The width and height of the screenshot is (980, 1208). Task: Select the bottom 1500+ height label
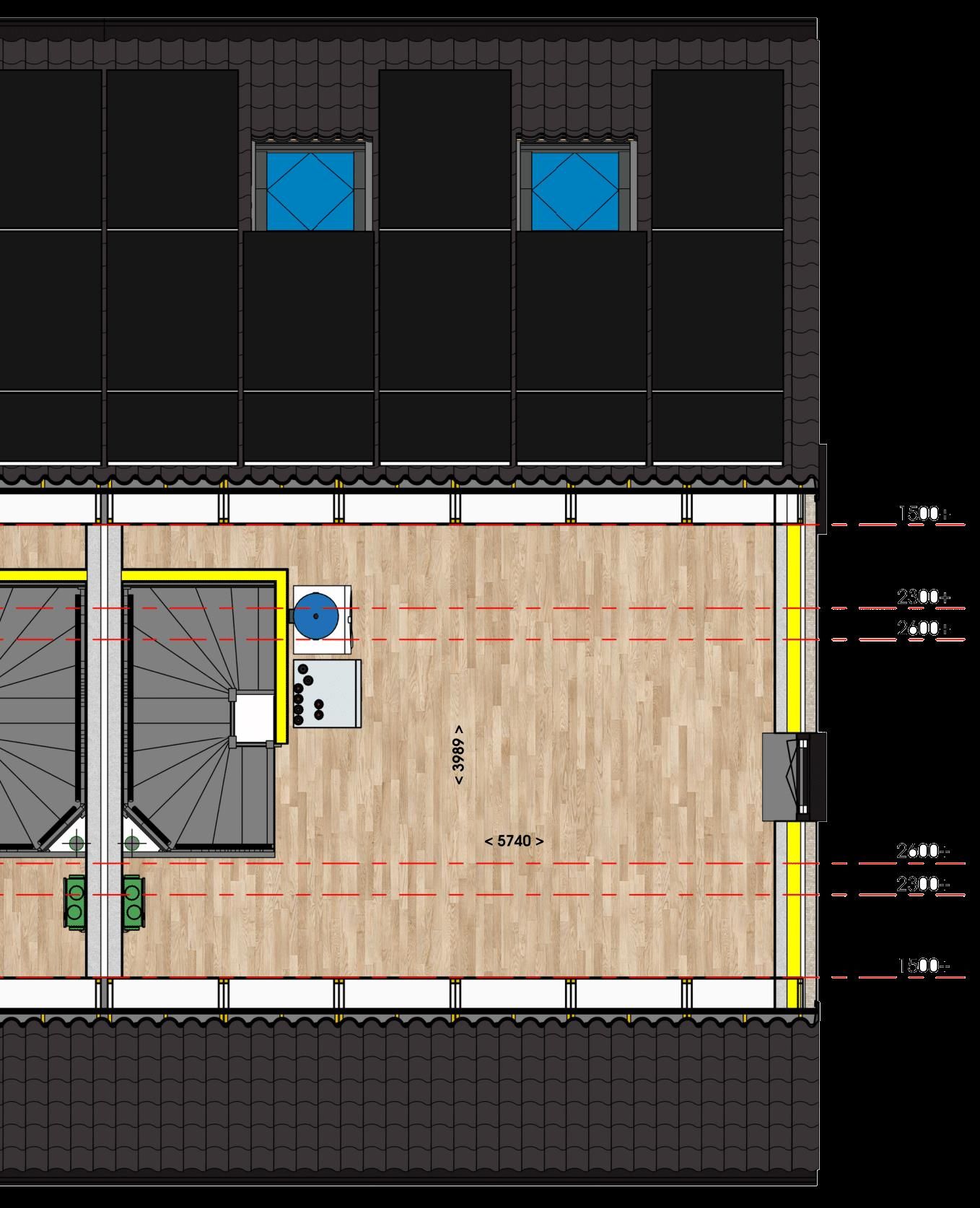[x=923, y=966]
